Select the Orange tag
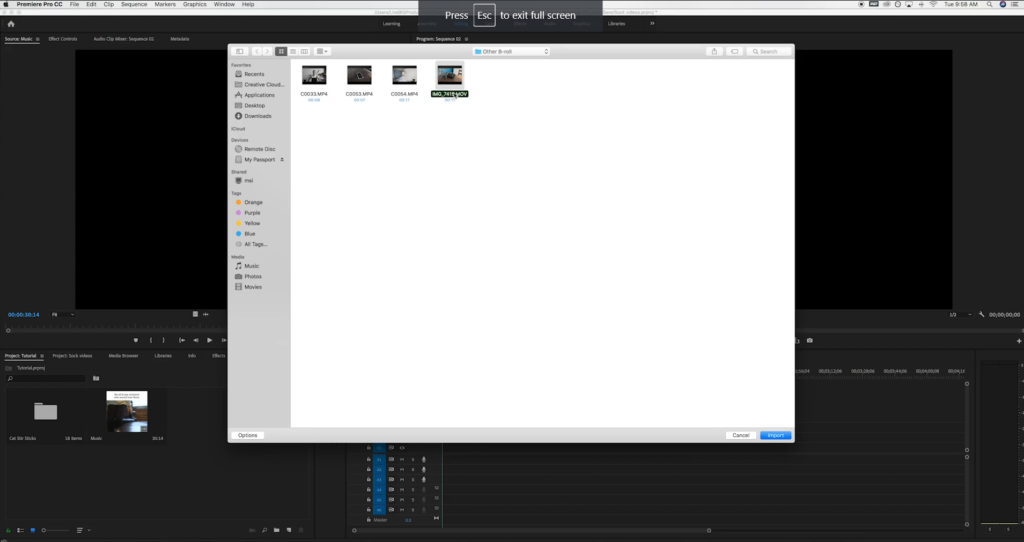This screenshot has height=542, width=1024. point(249,202)
